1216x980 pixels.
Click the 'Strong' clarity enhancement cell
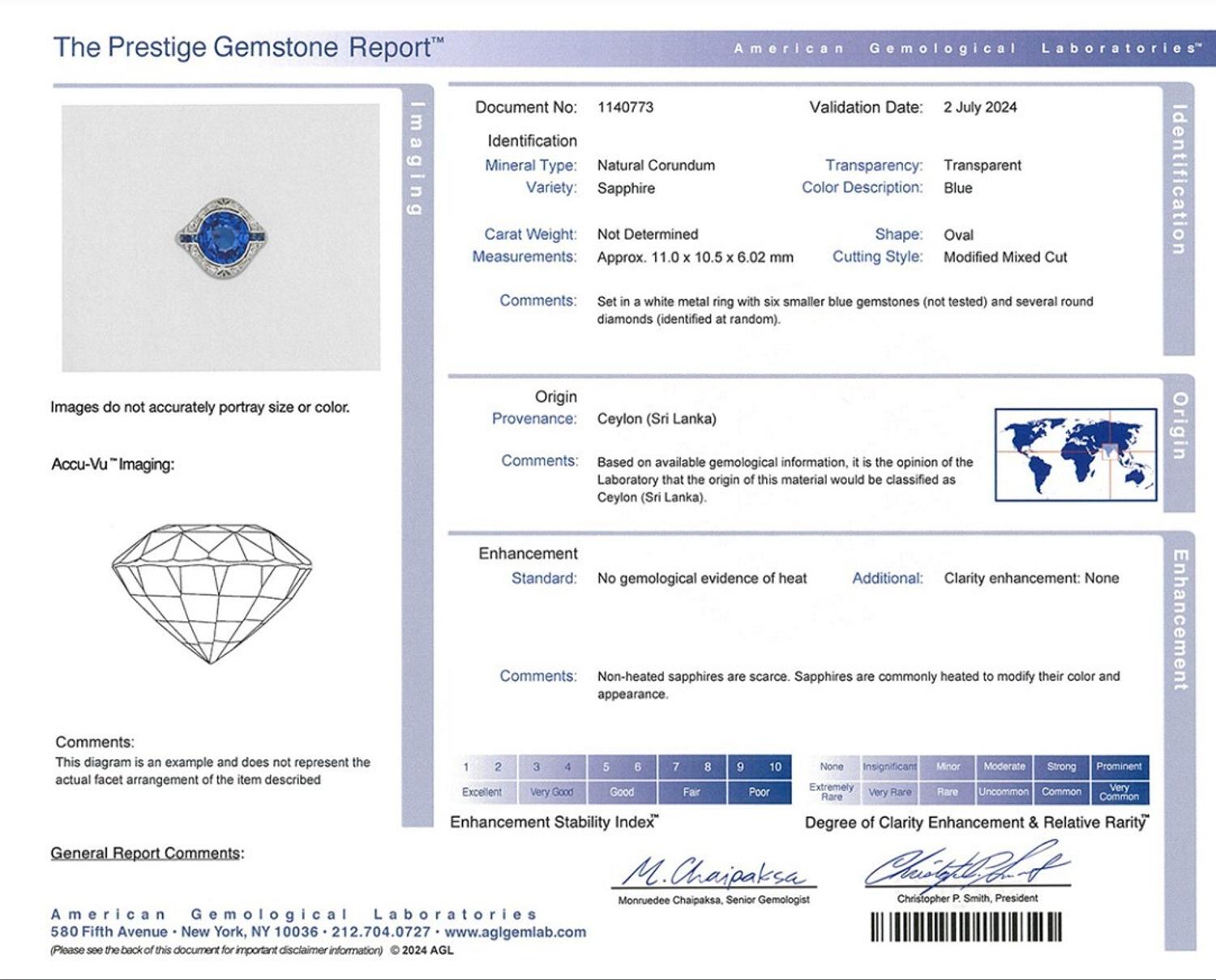[x=1061, y=766]
